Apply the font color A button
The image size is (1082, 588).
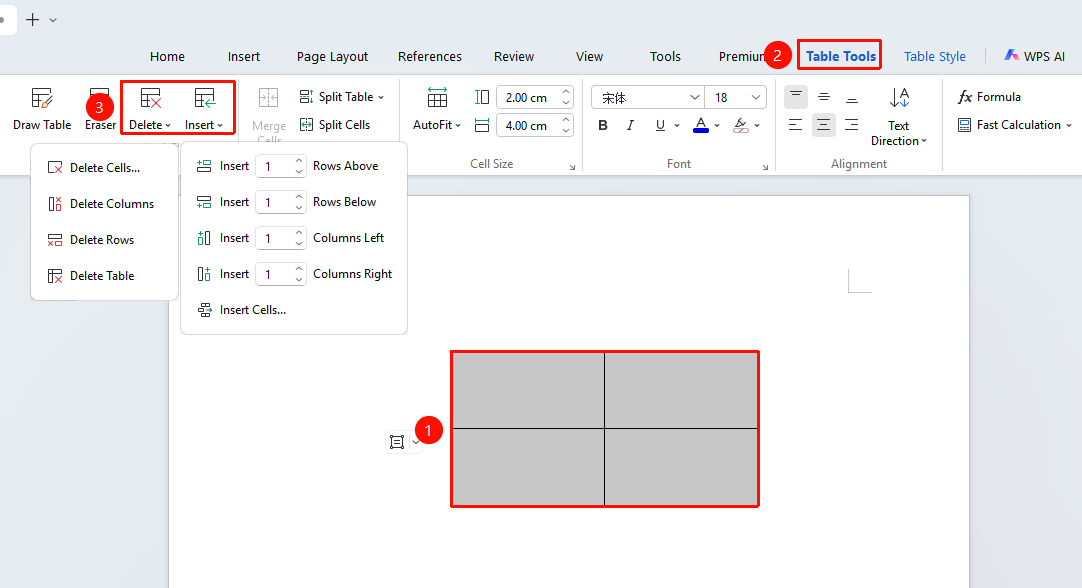pyautogui.click(x=701, y=125)
